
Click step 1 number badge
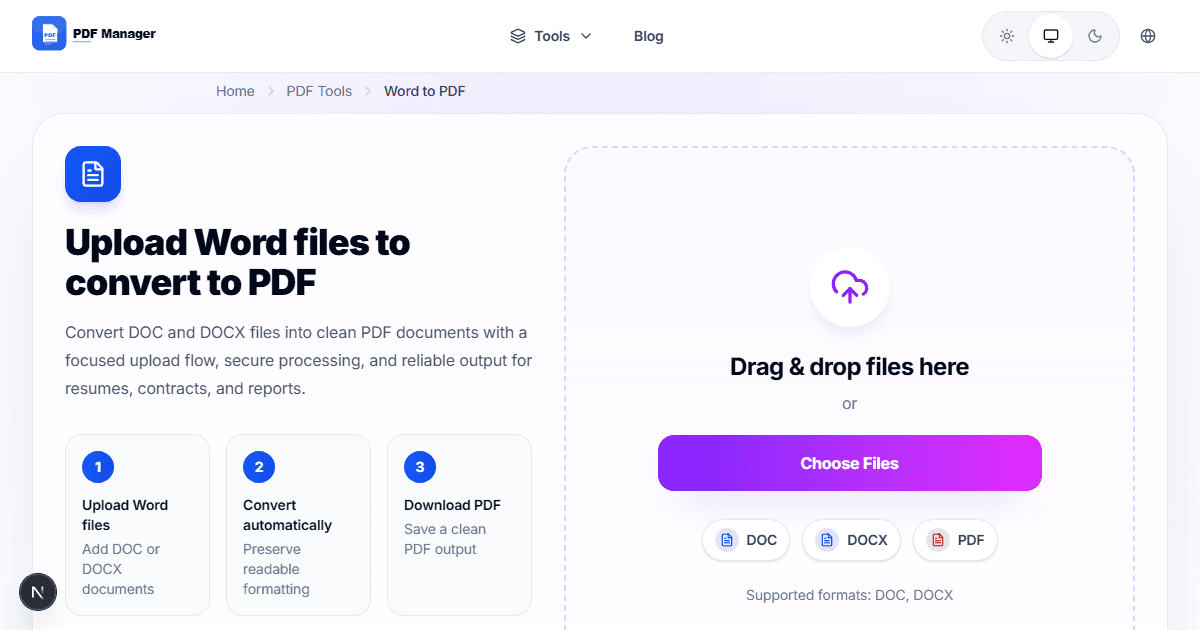click(x=98, y=467)
